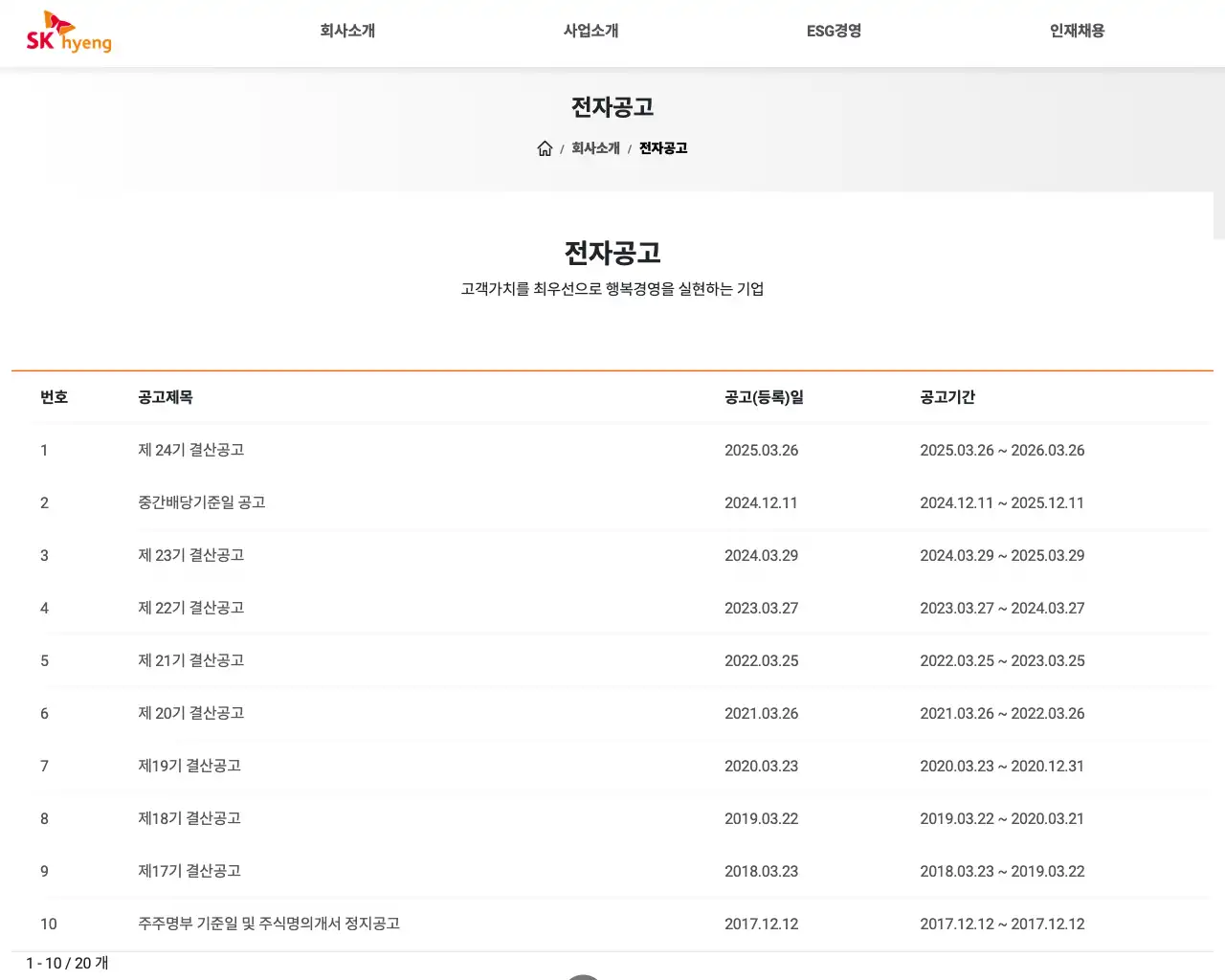
Task: Click the 공고제목 column header
Action: pos(166,397)
